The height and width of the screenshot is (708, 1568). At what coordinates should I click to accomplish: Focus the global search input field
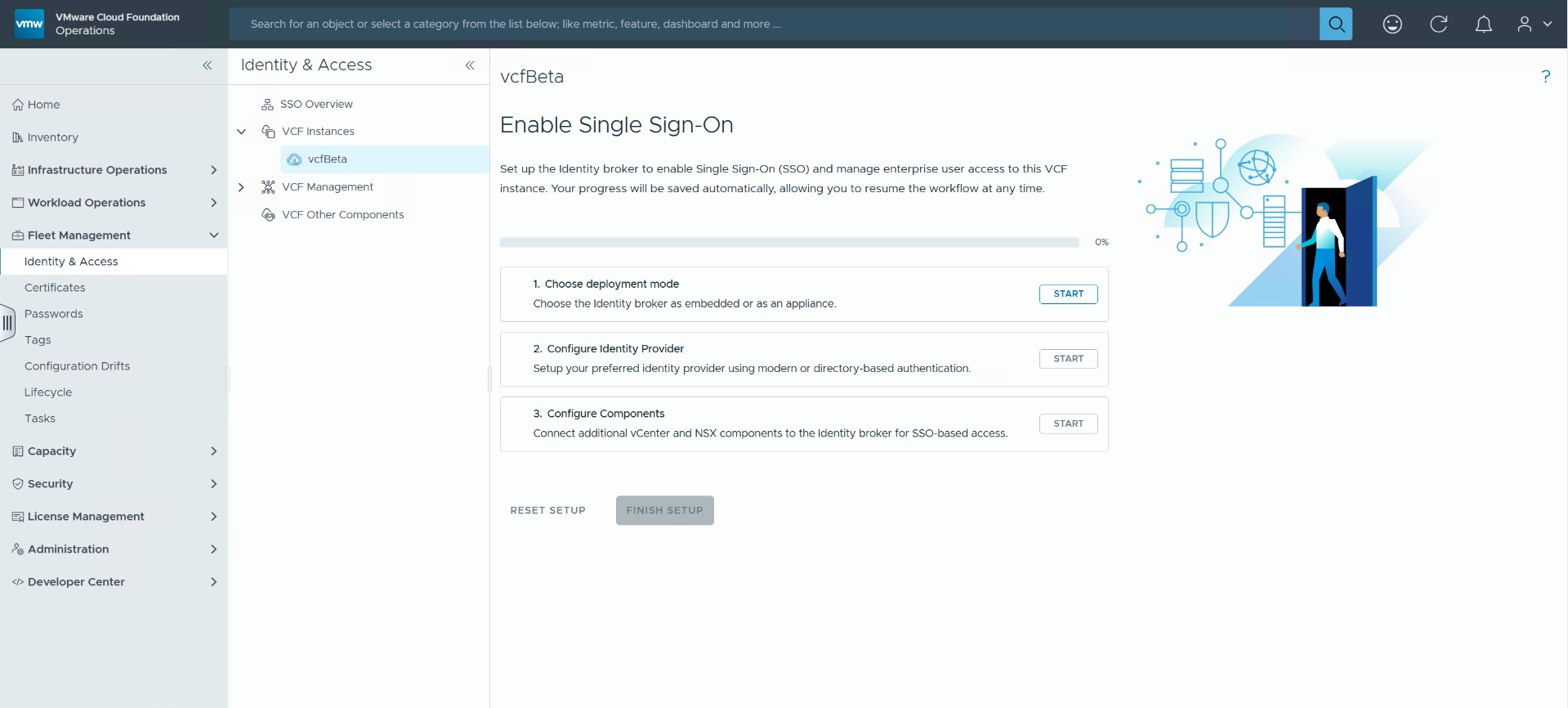tap(774, 25)
